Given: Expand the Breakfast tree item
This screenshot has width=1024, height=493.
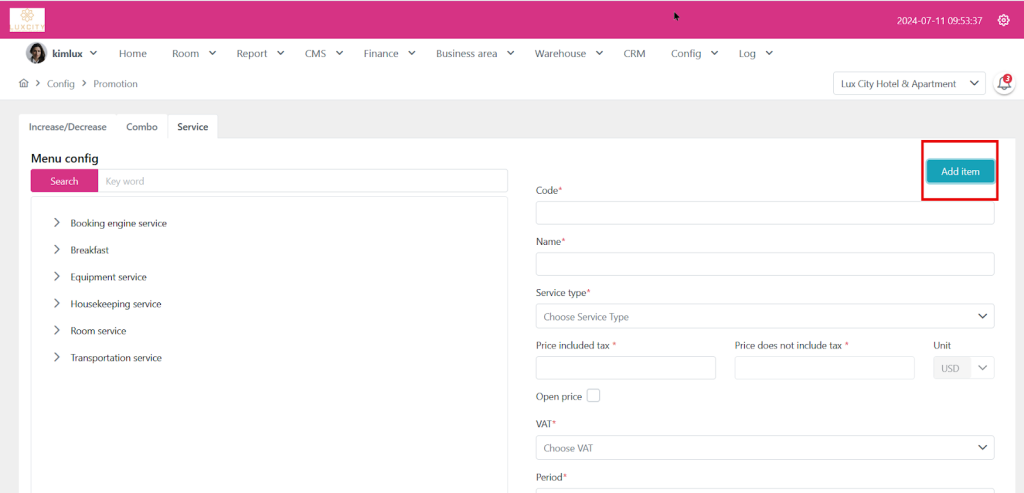Looking at the screenshot, I should point(57,250).
